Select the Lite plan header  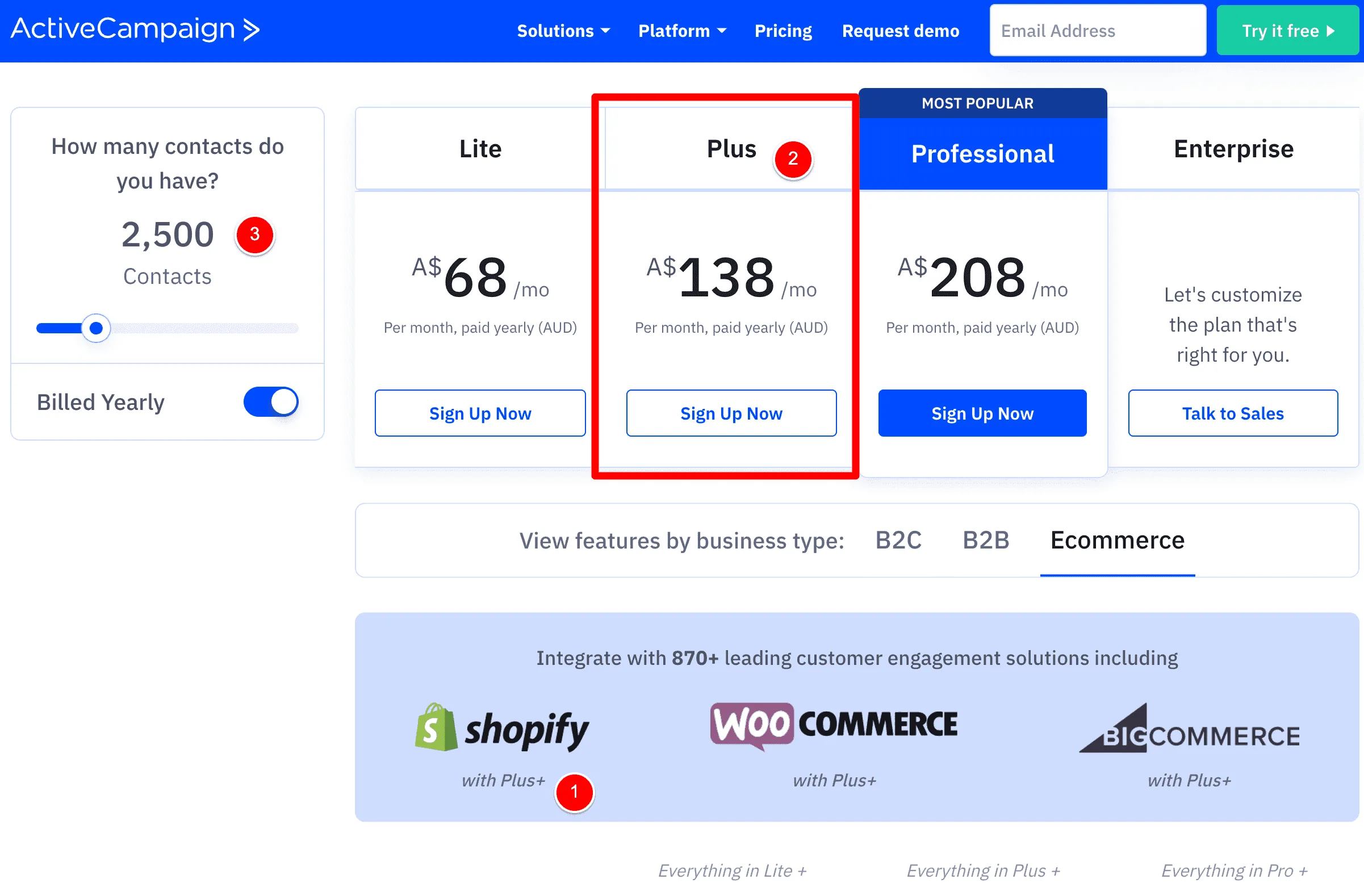pos(480,148)
